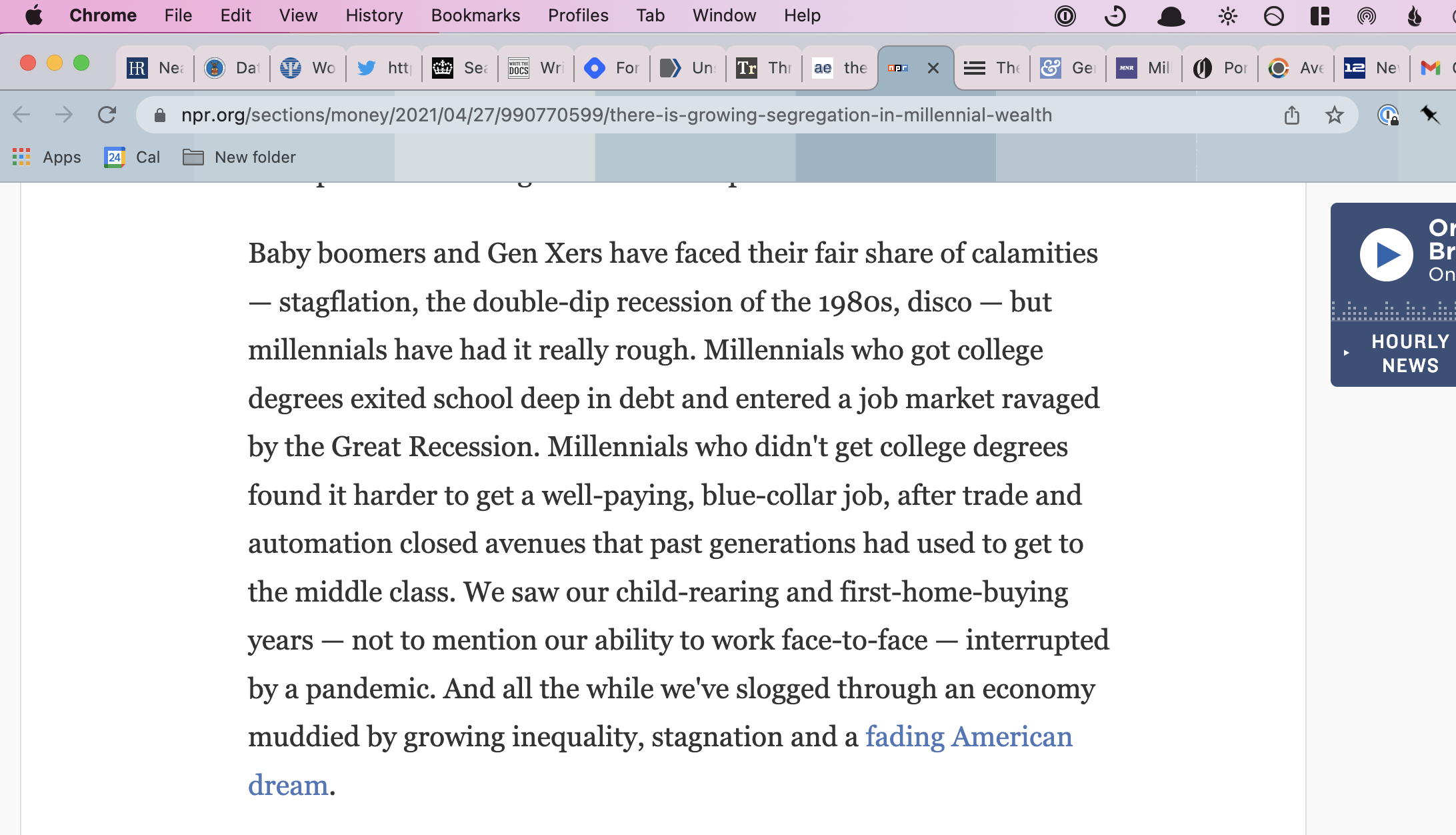Image resolution: width=1456 pixels, height=835 pixels.
Task: Click the site lock info icon
Action: [160, 115]
